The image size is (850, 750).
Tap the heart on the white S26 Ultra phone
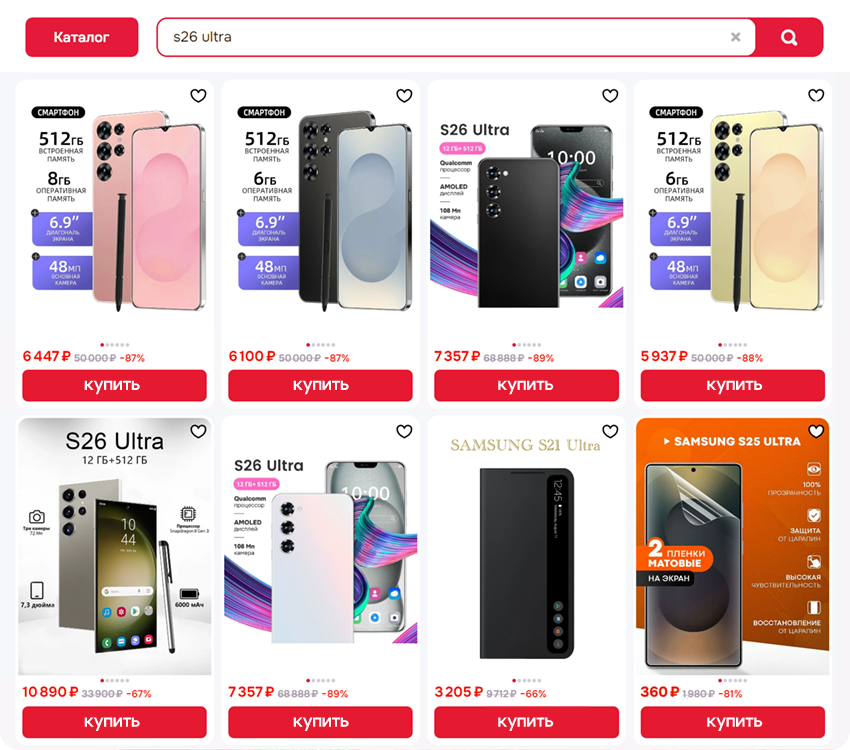click(x=404, y=431)
